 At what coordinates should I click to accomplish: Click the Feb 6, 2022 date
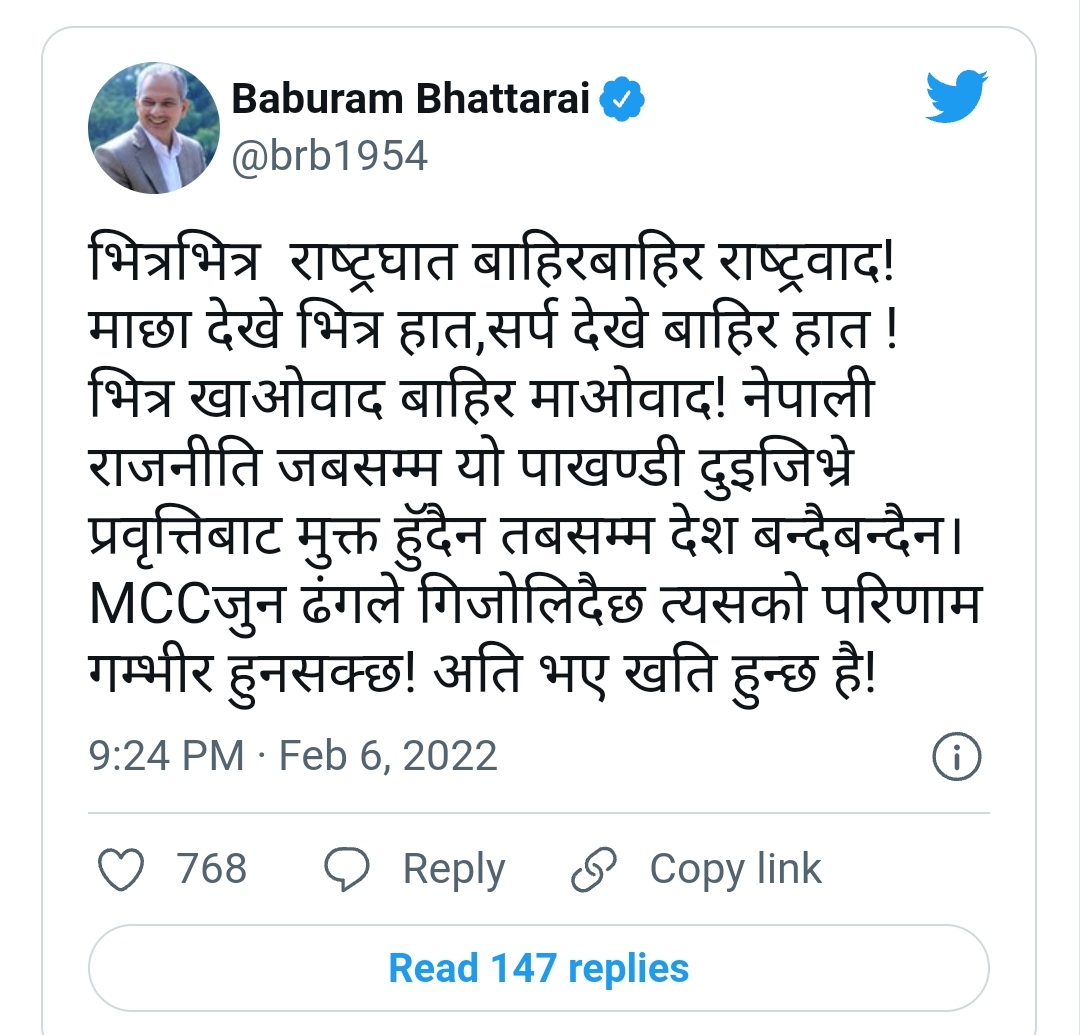click(388, 755)
